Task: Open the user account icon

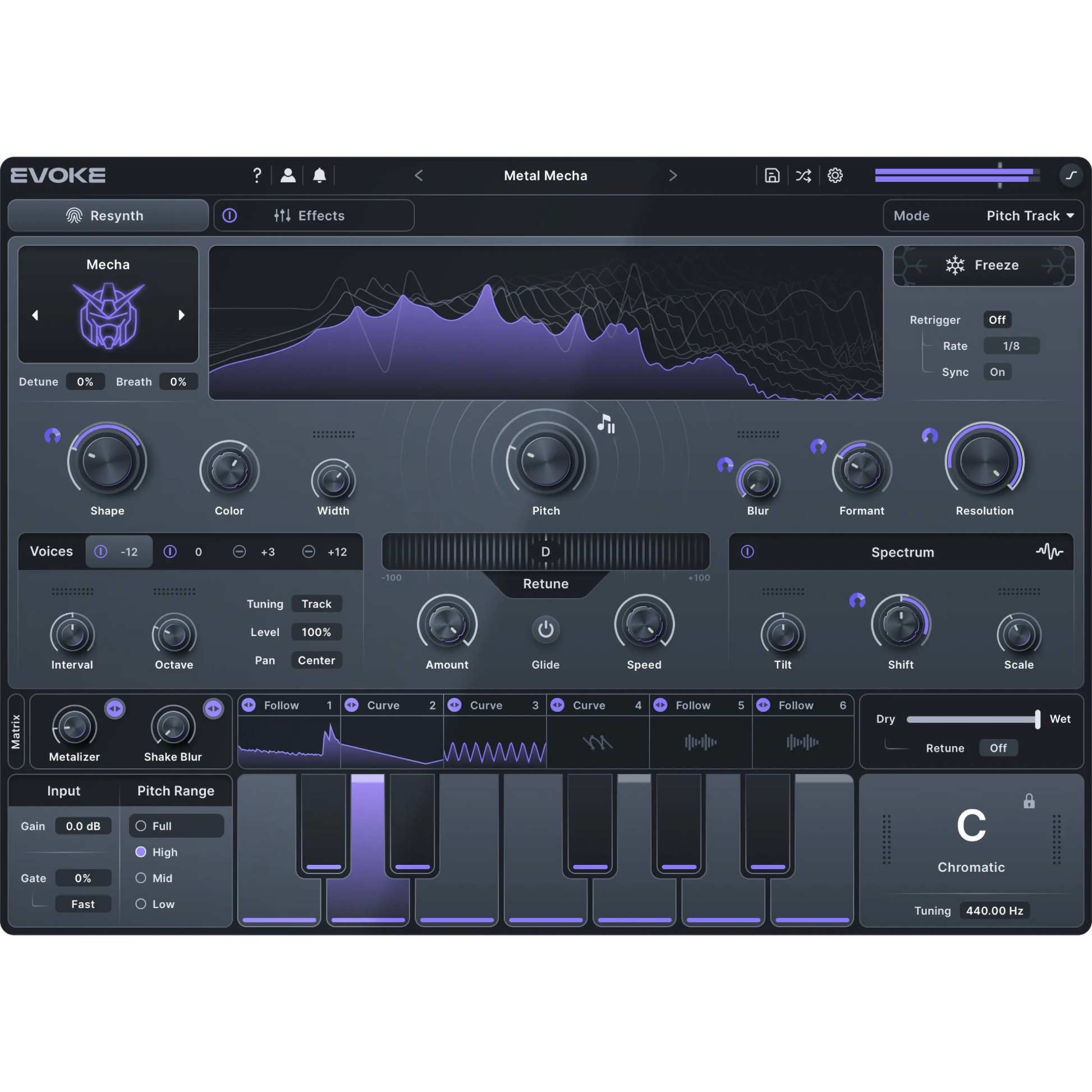Action: pyautogui.click(x=288, y=175)
